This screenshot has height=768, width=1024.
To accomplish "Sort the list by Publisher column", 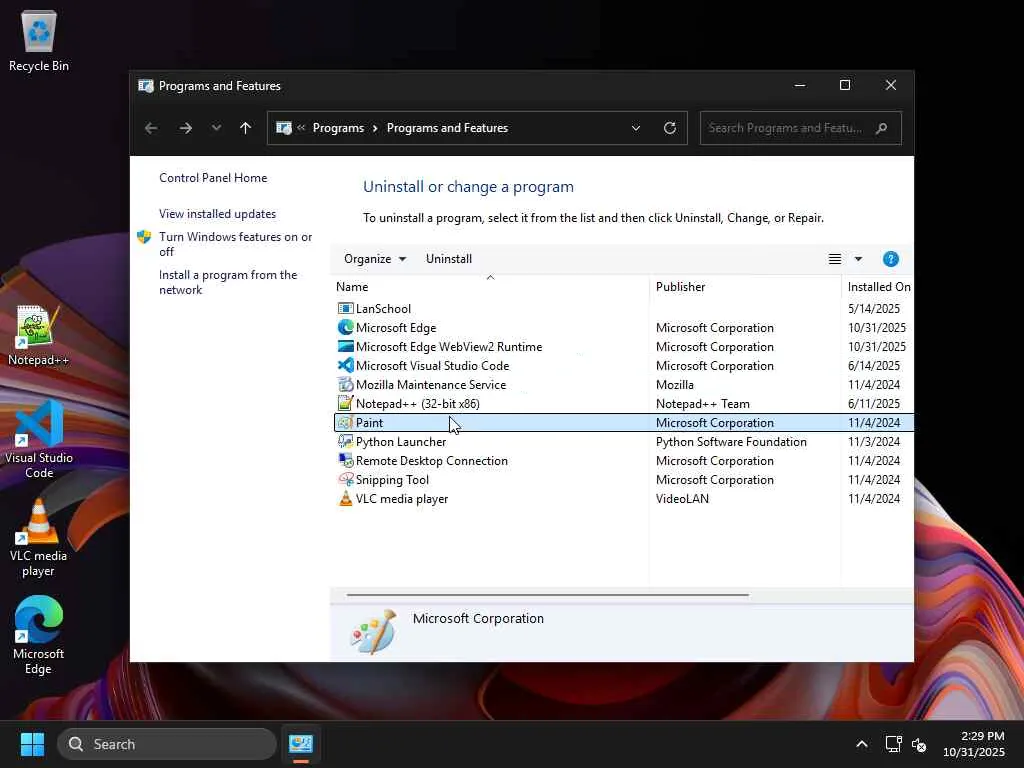I will [746, 287].
